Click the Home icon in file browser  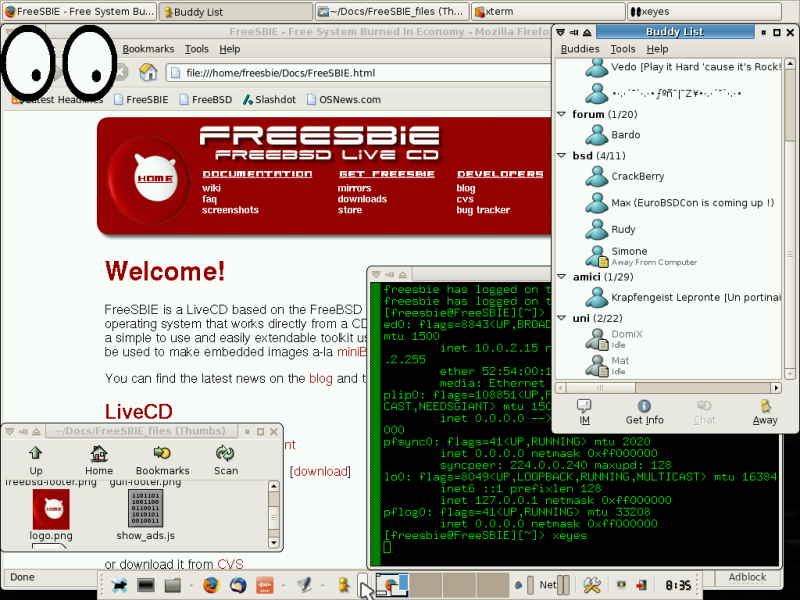pyautogui.click(x=98, y=458)
